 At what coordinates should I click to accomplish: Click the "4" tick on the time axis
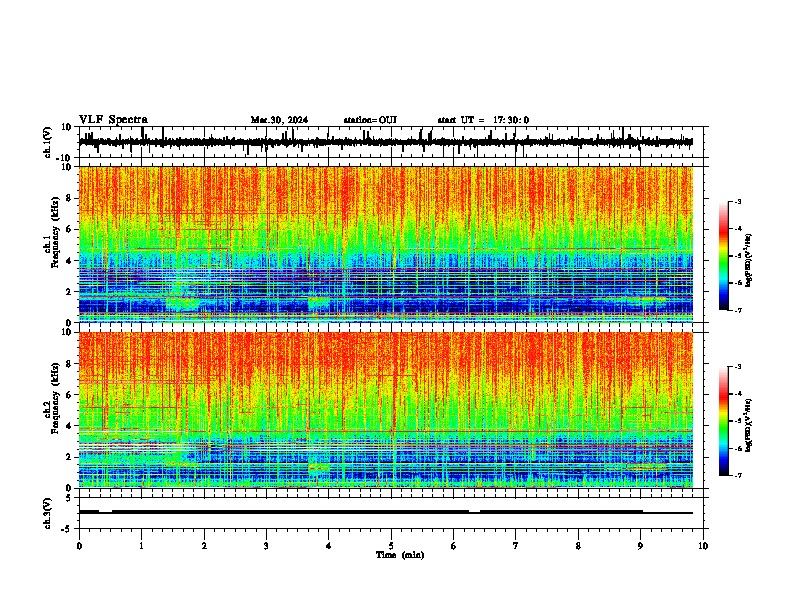tap(329, 546)
